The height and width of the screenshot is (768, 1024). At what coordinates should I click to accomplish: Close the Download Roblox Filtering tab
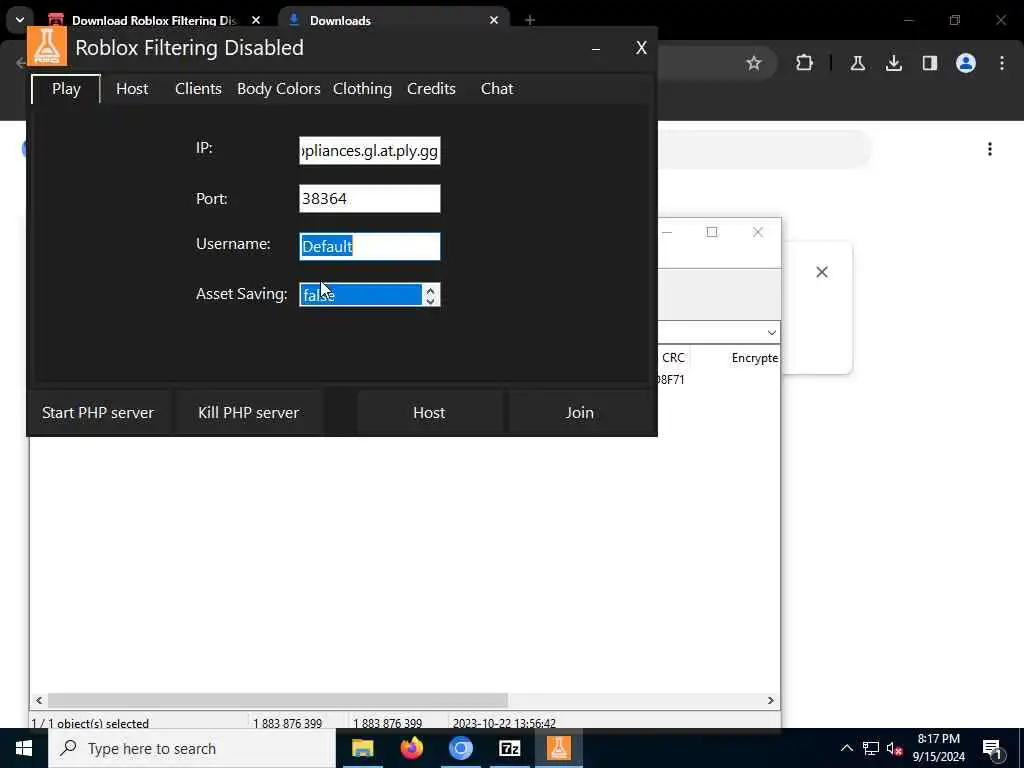[x=256, y=20]
